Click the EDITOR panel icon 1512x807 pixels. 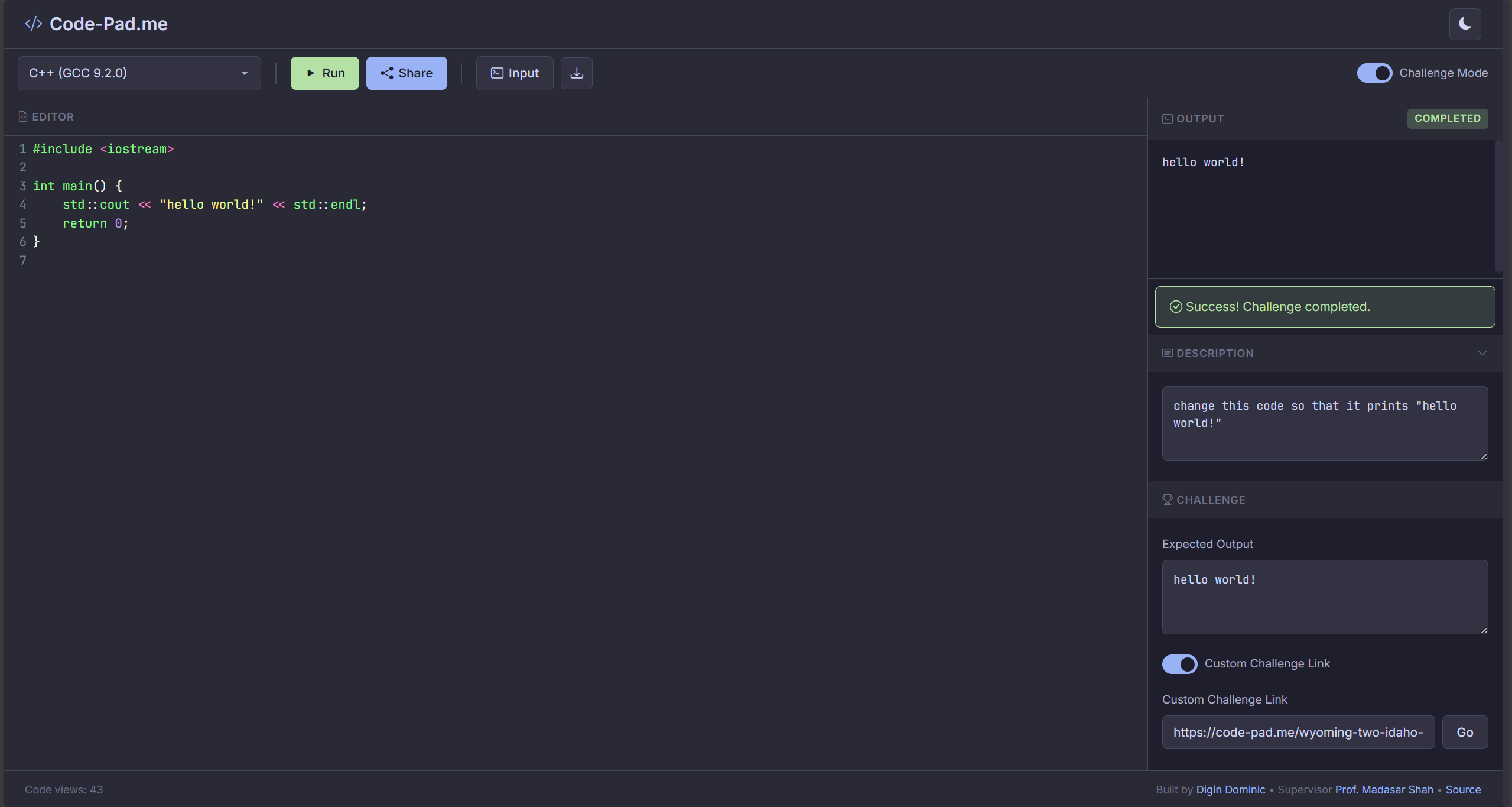23,116
